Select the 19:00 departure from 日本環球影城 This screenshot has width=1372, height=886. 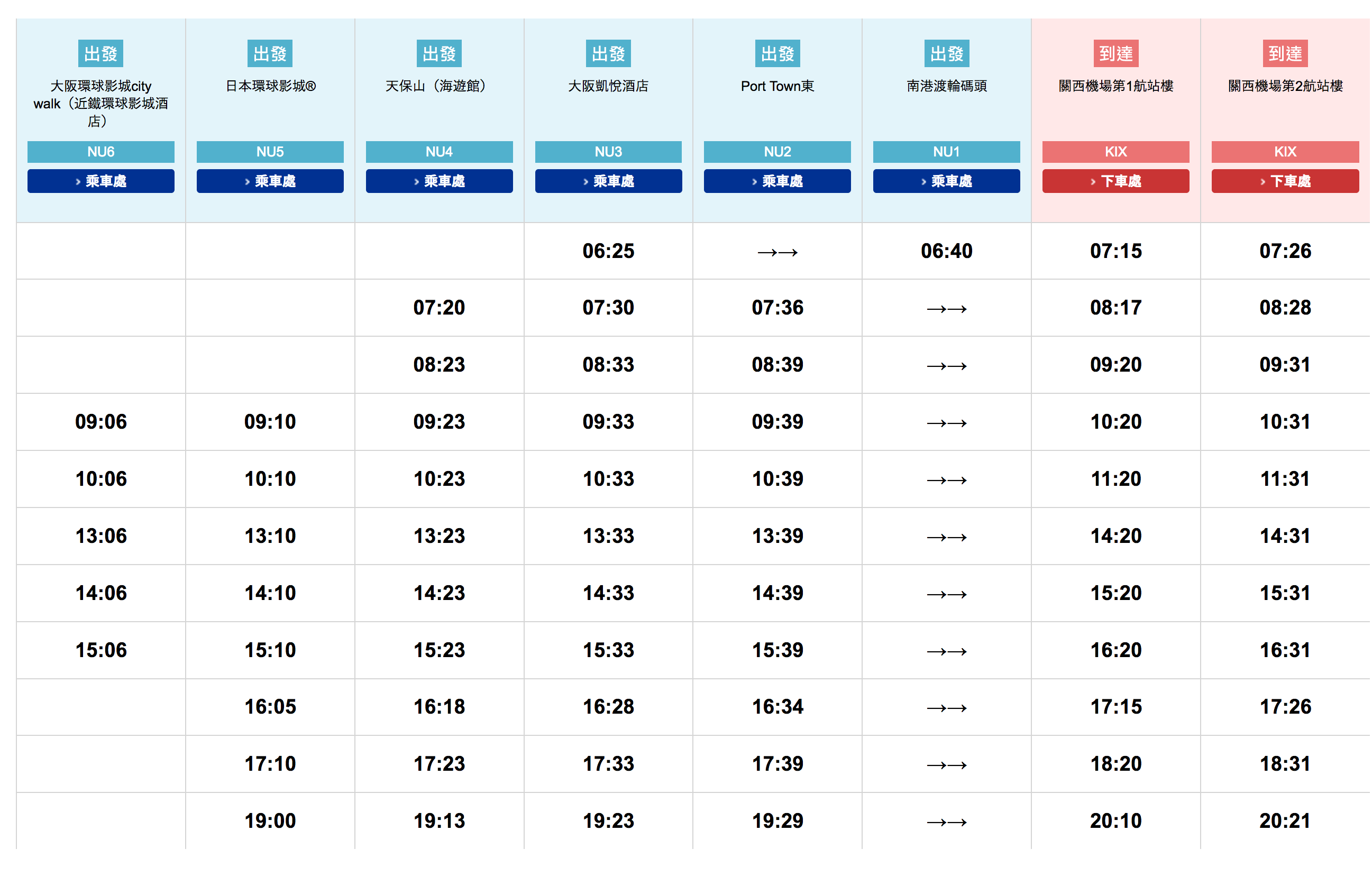click(x=270, y=821)
